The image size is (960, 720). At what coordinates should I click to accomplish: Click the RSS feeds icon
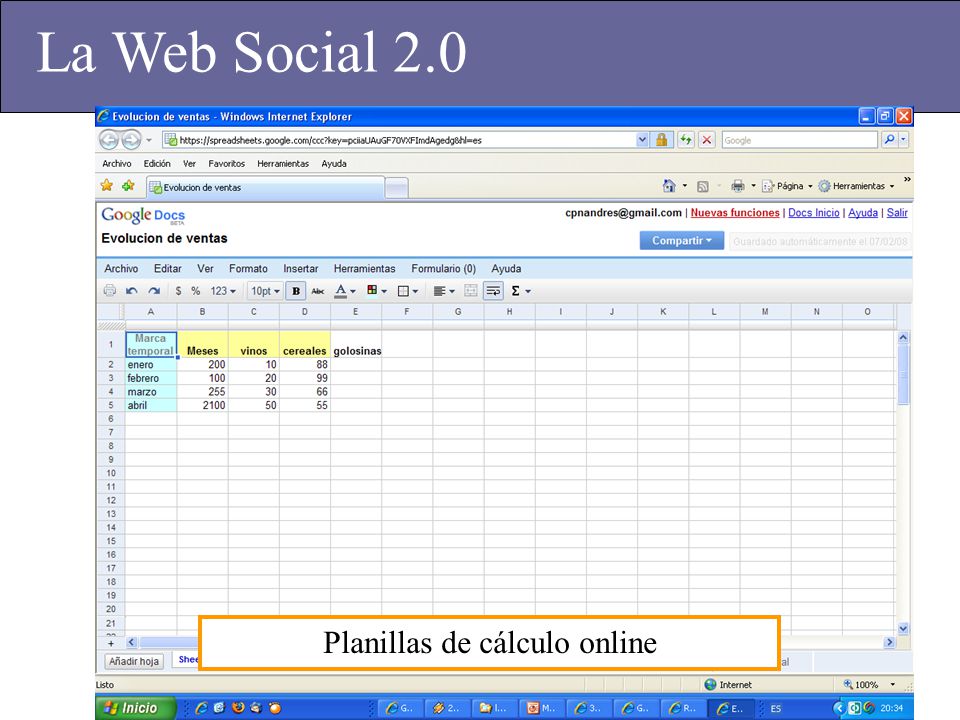[x=703, y=186]
